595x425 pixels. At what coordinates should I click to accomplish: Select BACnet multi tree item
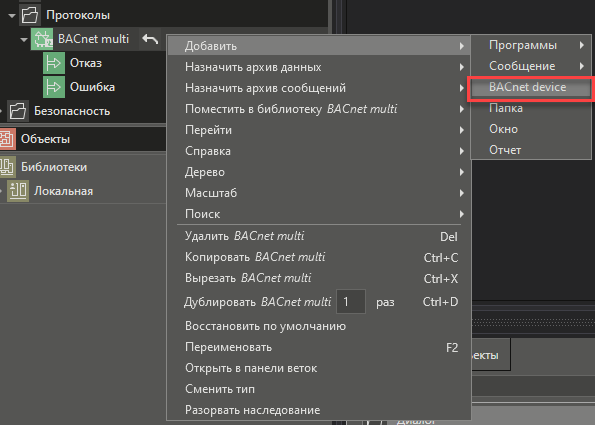[93, 39]
